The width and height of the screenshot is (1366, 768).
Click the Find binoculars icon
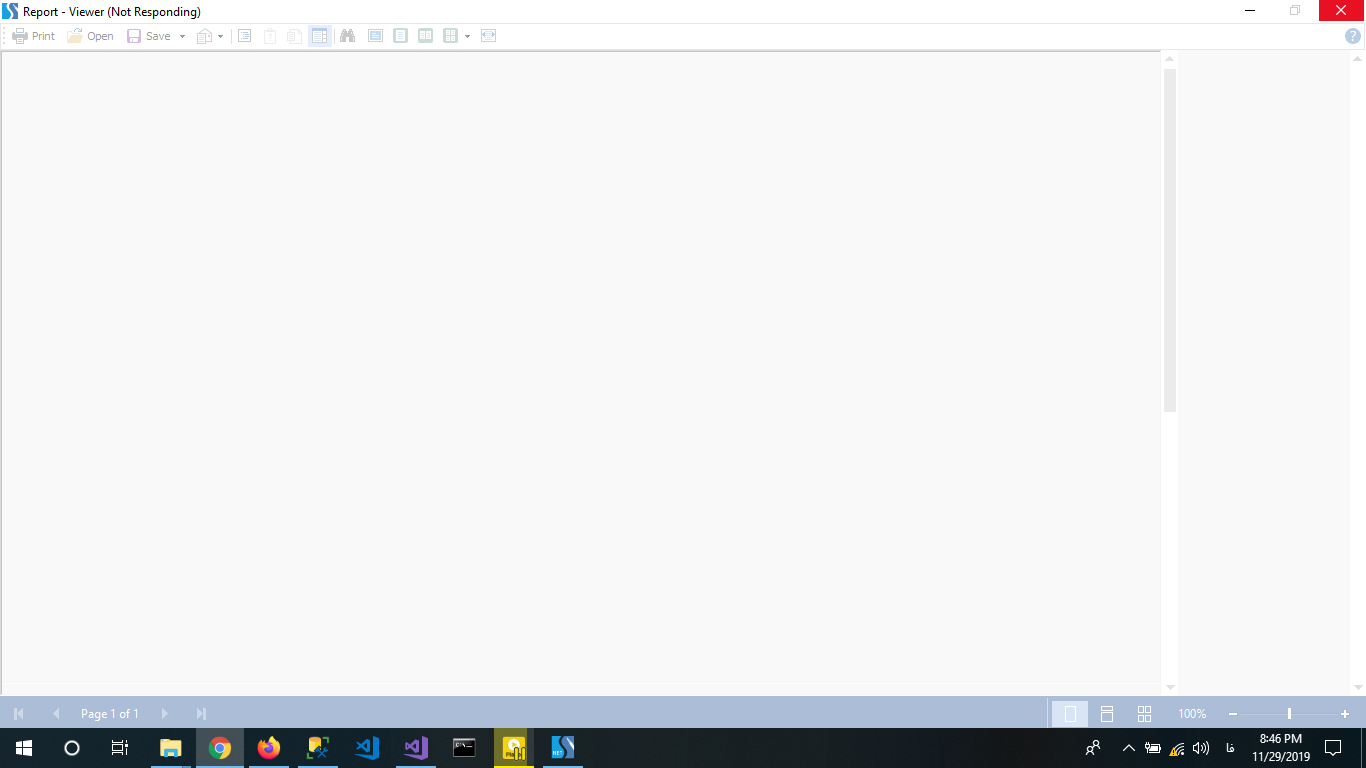coord(347,36)
